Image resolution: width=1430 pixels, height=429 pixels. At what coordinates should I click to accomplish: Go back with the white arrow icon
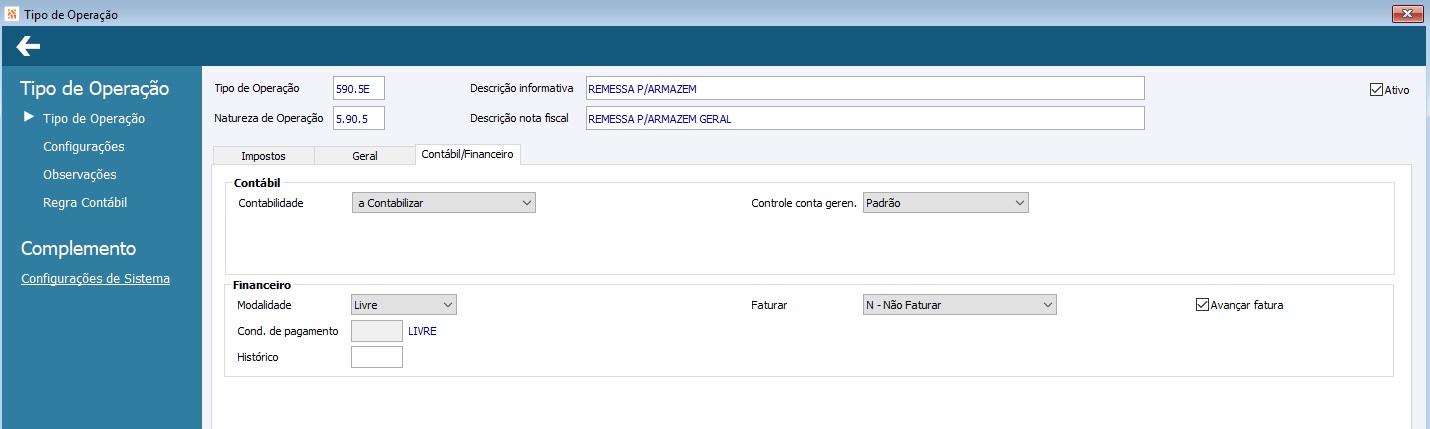[x=28, y=46]
